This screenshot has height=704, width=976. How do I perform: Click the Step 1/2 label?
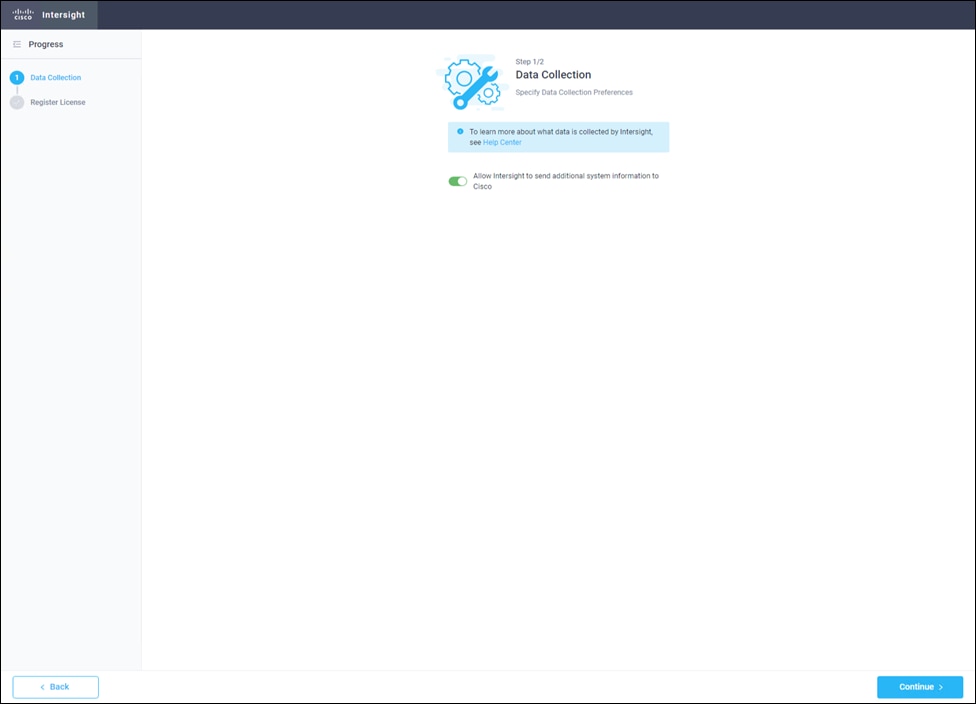pyautogui.click(x=529, y=62)
